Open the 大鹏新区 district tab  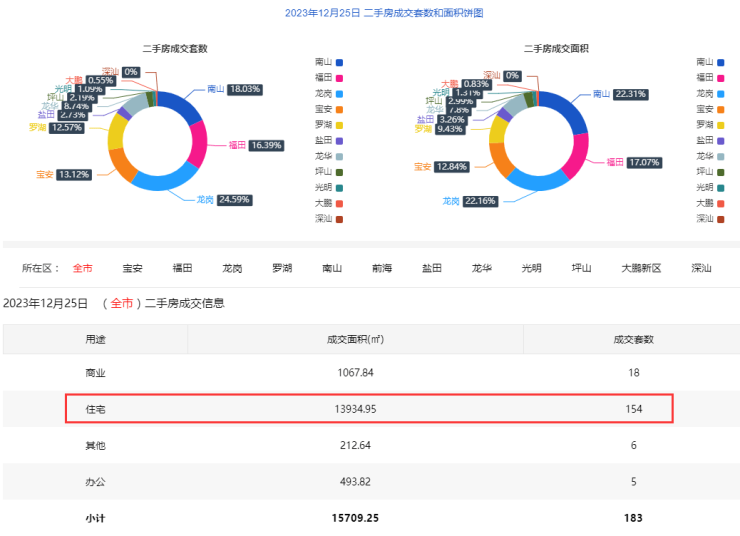pyautogui.click(x=641, y=268)
